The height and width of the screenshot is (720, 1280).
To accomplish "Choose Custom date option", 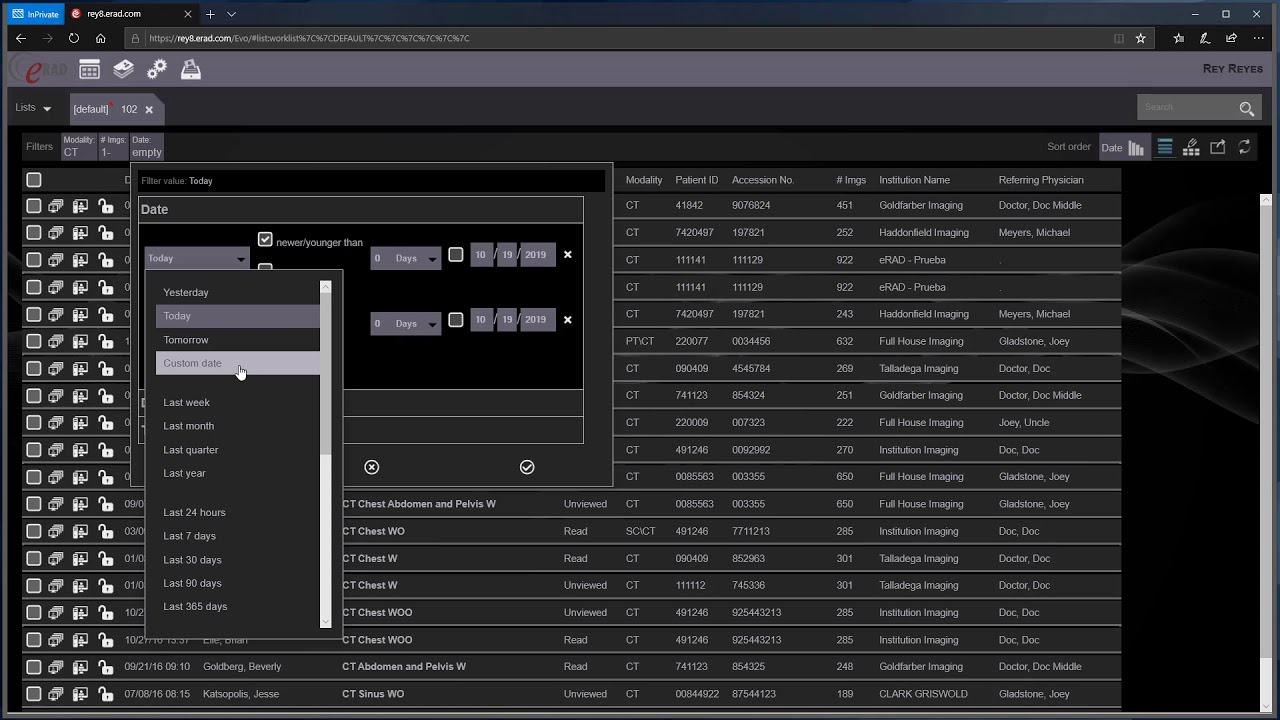I will point(238,363).
